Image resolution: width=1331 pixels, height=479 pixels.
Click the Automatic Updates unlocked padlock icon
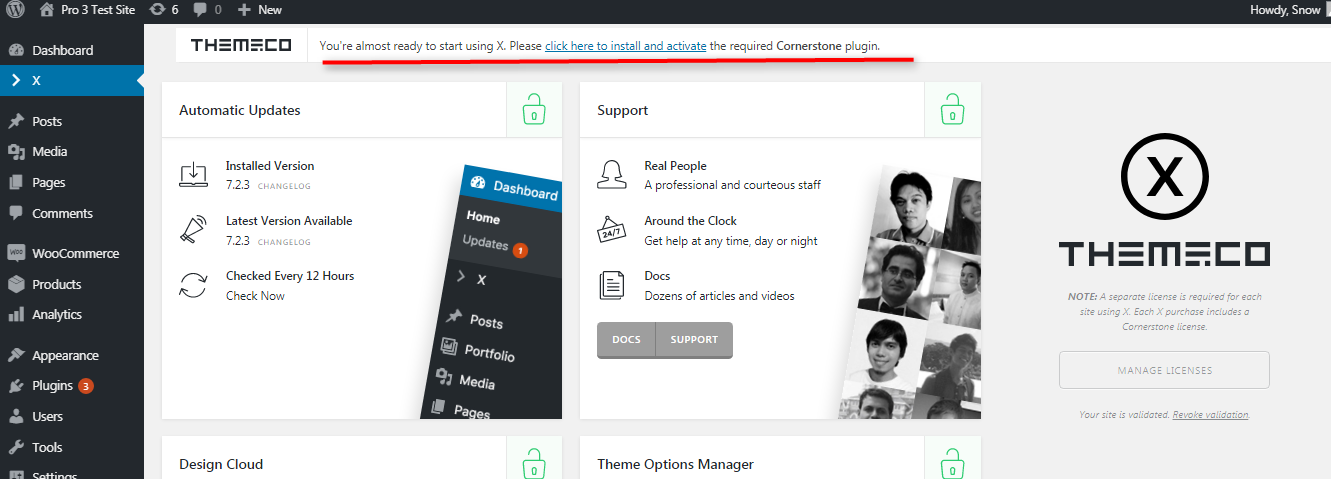(534, 110)
